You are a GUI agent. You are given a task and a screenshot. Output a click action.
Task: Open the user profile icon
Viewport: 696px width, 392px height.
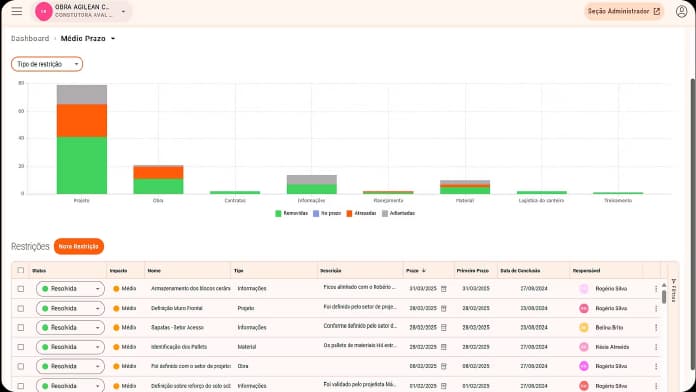[681, 12]
